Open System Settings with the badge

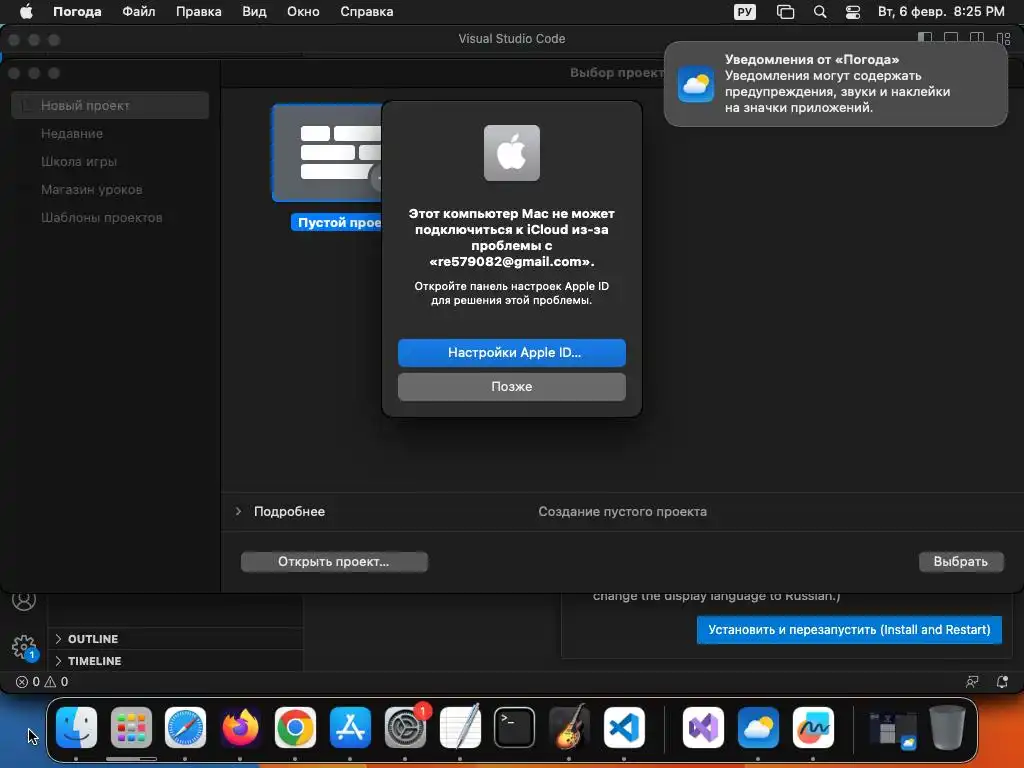point(405,727)
